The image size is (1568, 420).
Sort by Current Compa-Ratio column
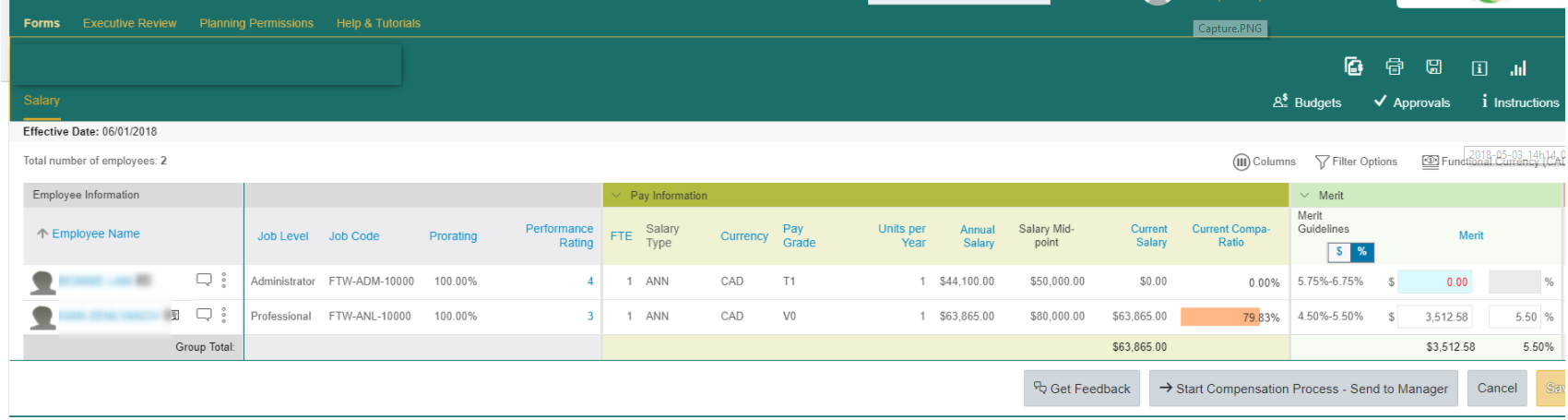(1230, 235)
